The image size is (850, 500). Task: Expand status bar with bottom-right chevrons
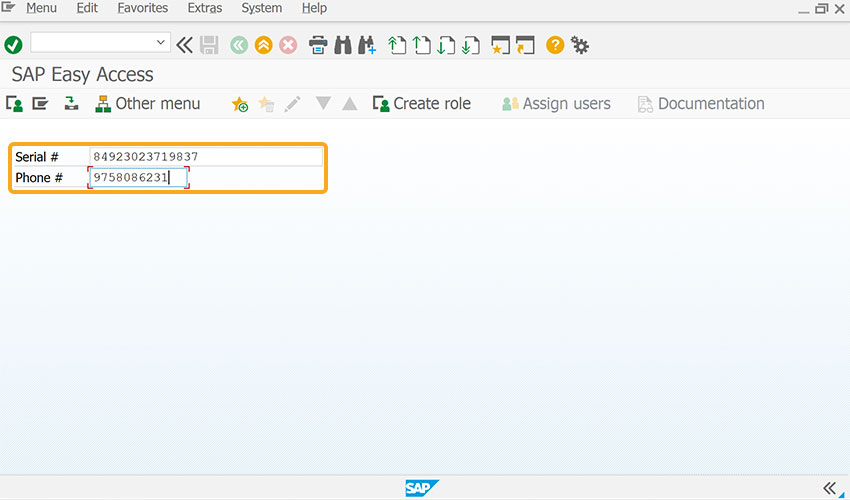tap(829, 488)
